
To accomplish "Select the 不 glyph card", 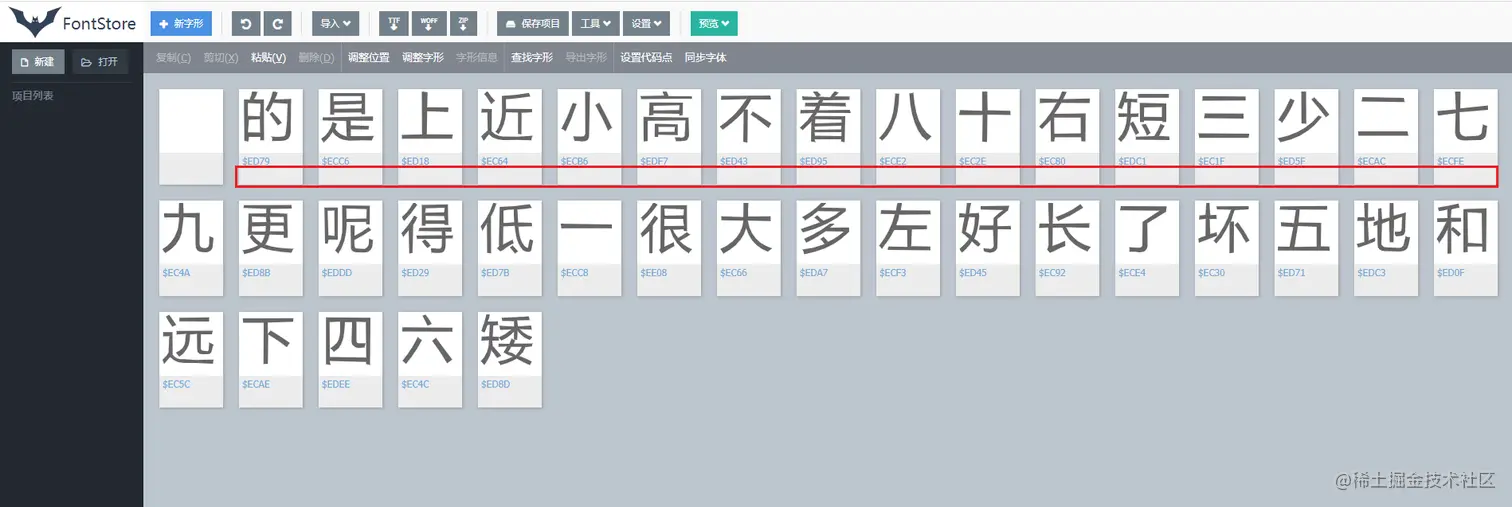I will click(749, 136).
